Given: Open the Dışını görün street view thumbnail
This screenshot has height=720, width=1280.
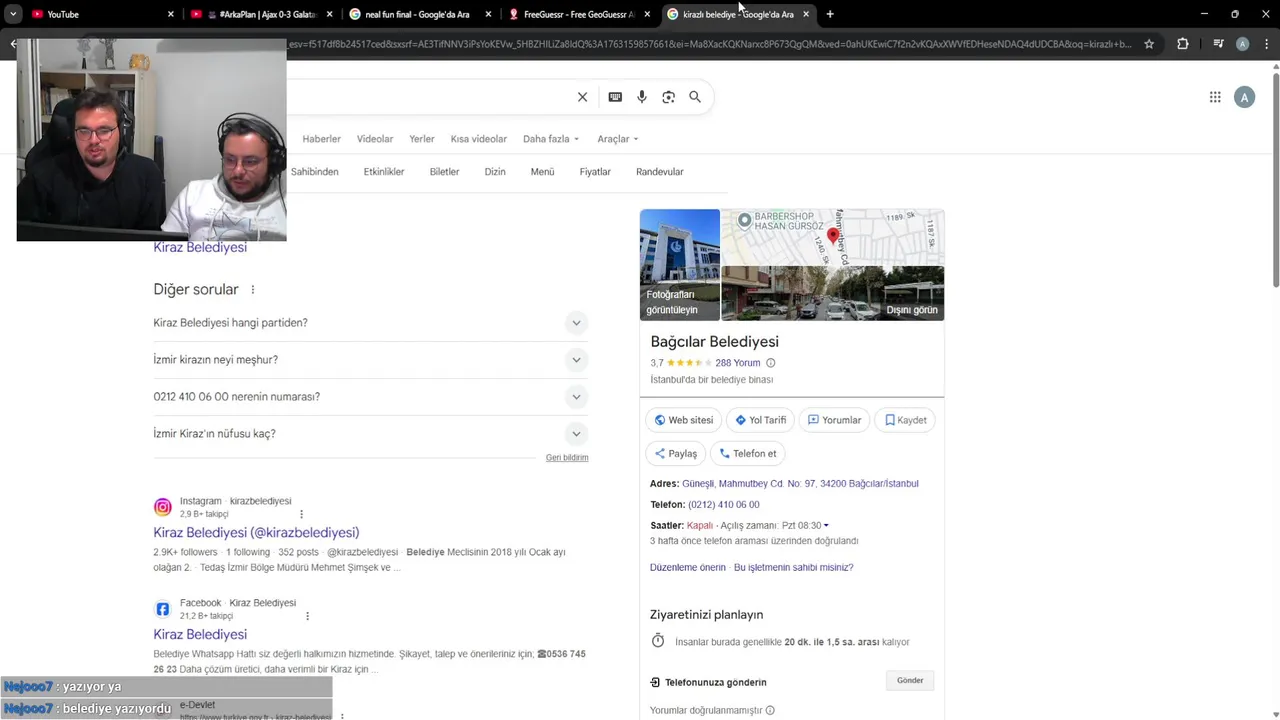Looking at the screenshot, I should click(x=833, y=293).
